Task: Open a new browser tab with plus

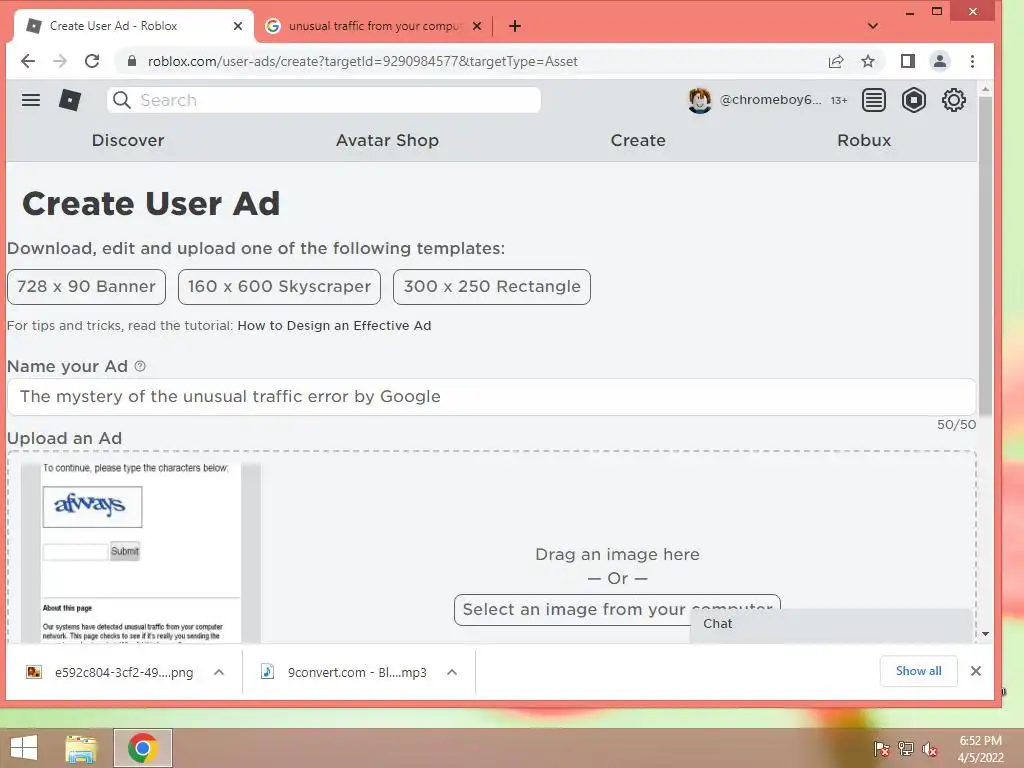Action: coord(515,26)
